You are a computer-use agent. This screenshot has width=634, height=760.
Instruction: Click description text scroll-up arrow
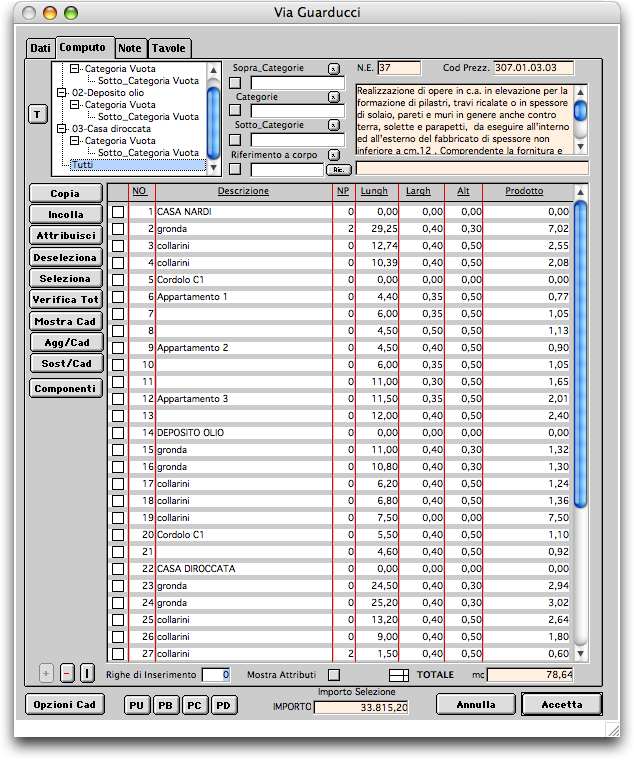pos(580,92)
